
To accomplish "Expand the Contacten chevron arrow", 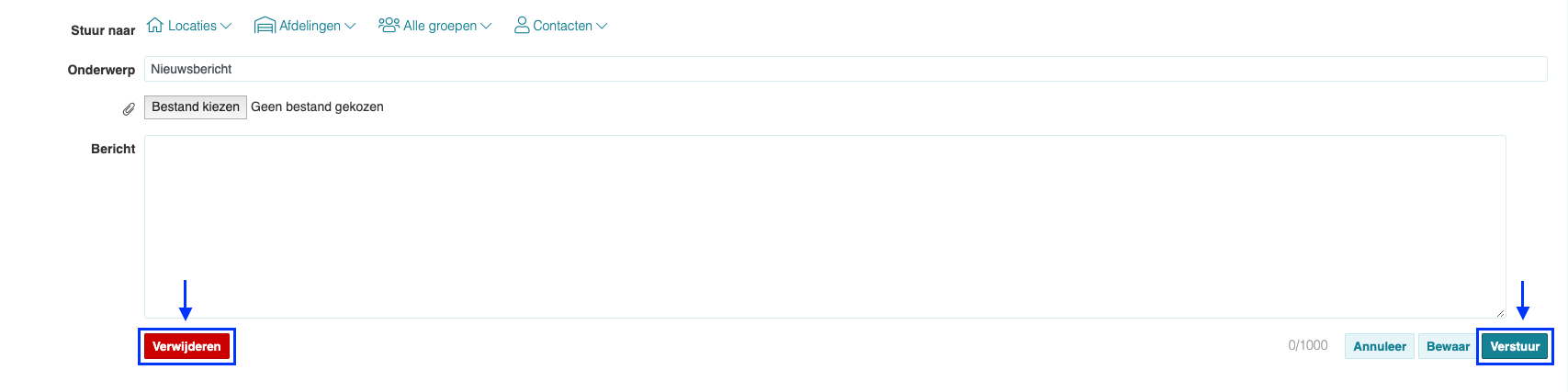I will [x=602, y=26].
